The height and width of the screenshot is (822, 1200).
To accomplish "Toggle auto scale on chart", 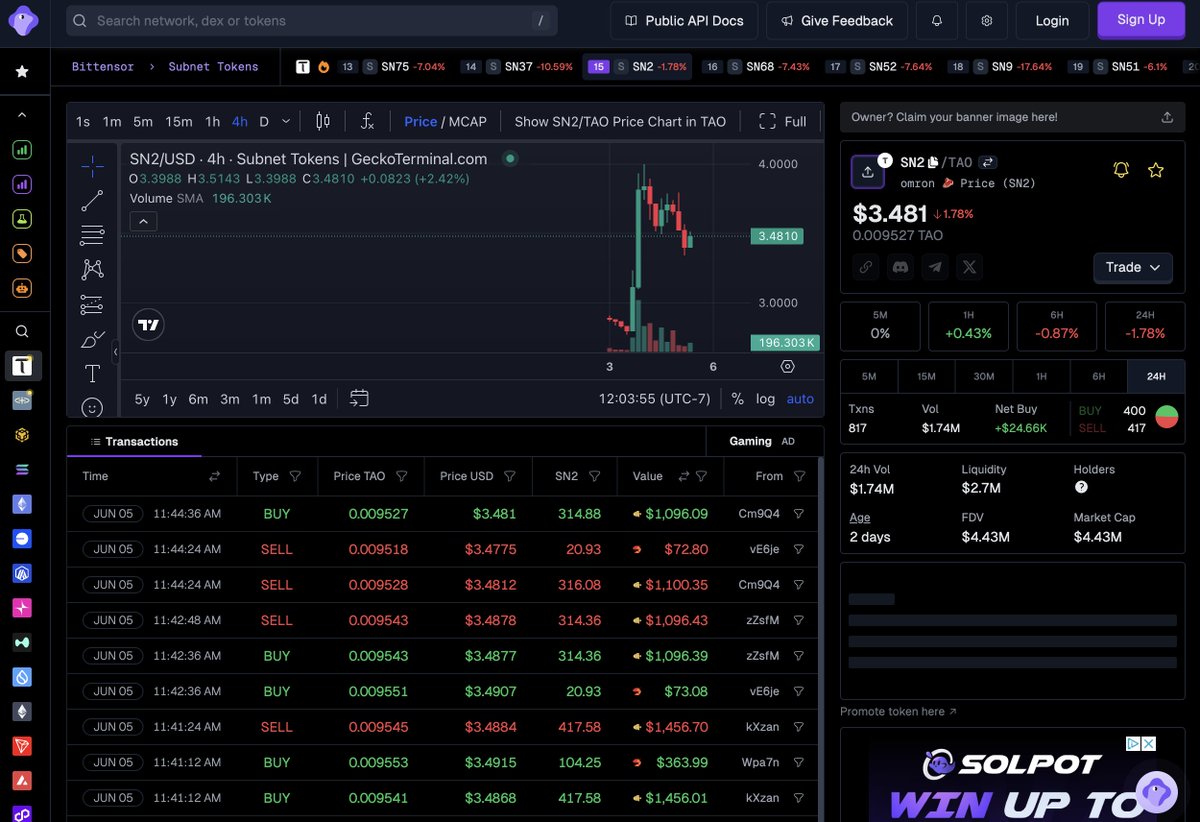I will point(800,399).
